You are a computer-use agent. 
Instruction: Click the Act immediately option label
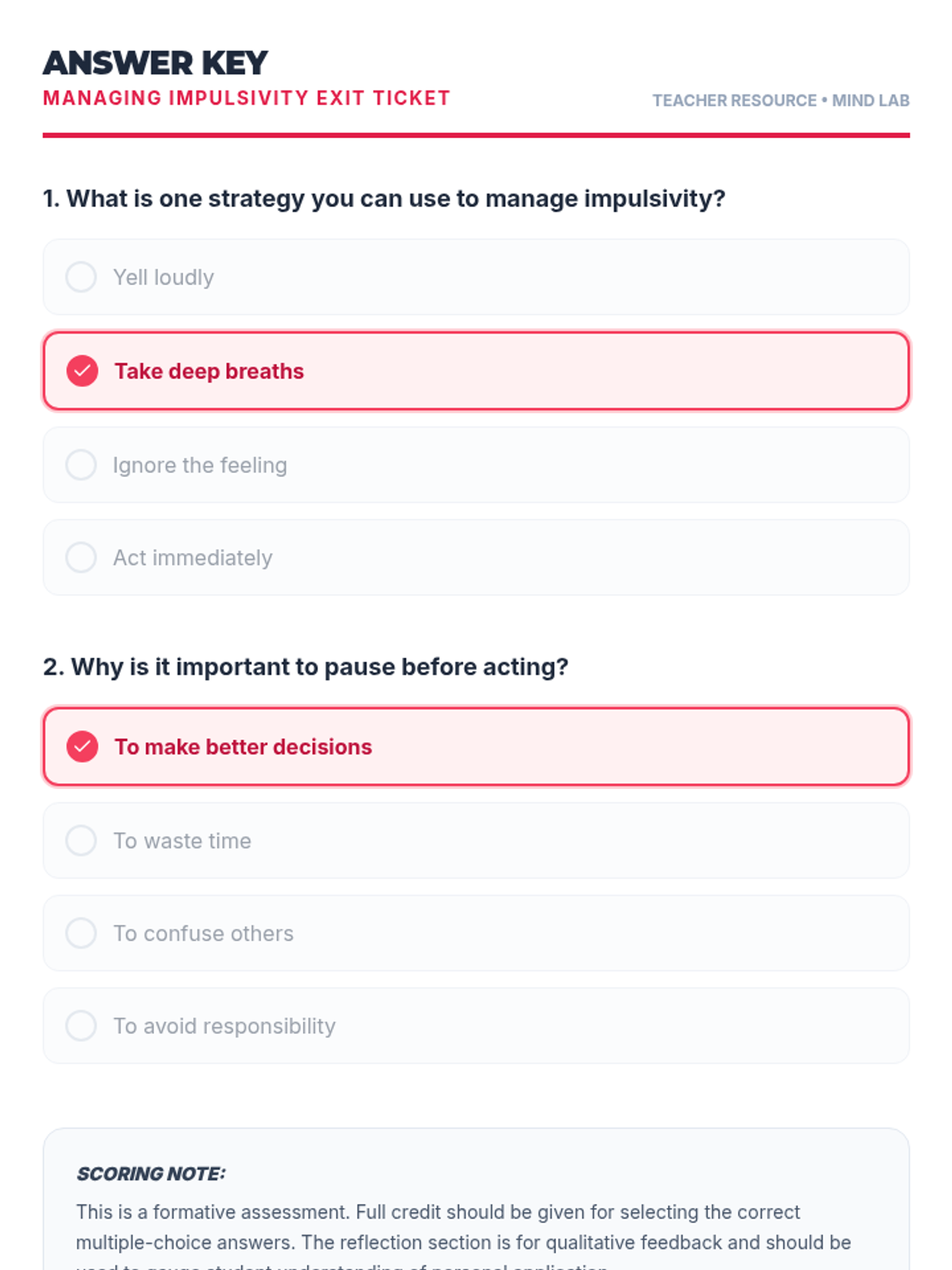click(193, 558)
